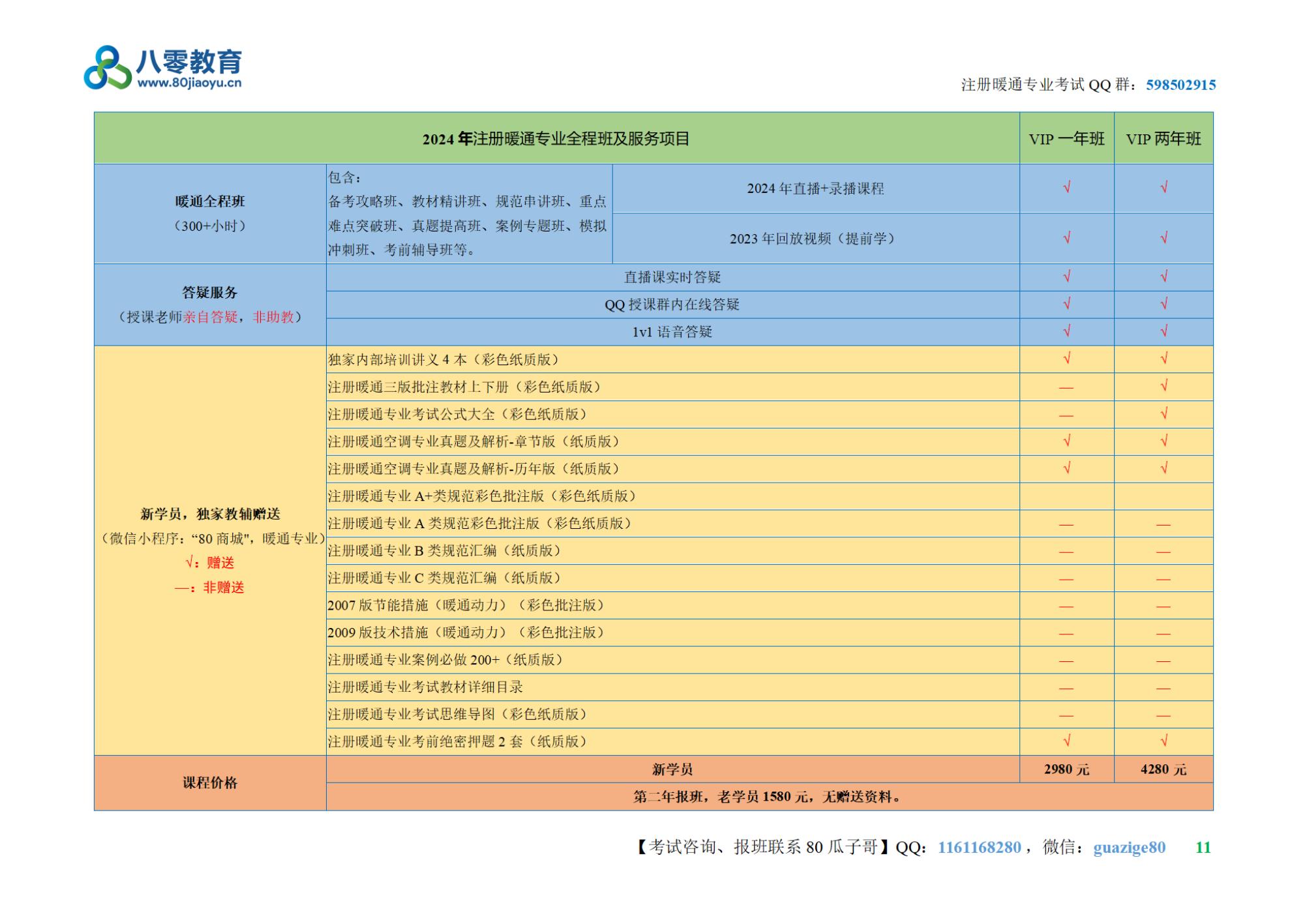The width and height of the screenshot is (1307, 924).
Task: Click the 4280元 price
Action: 1164,769
